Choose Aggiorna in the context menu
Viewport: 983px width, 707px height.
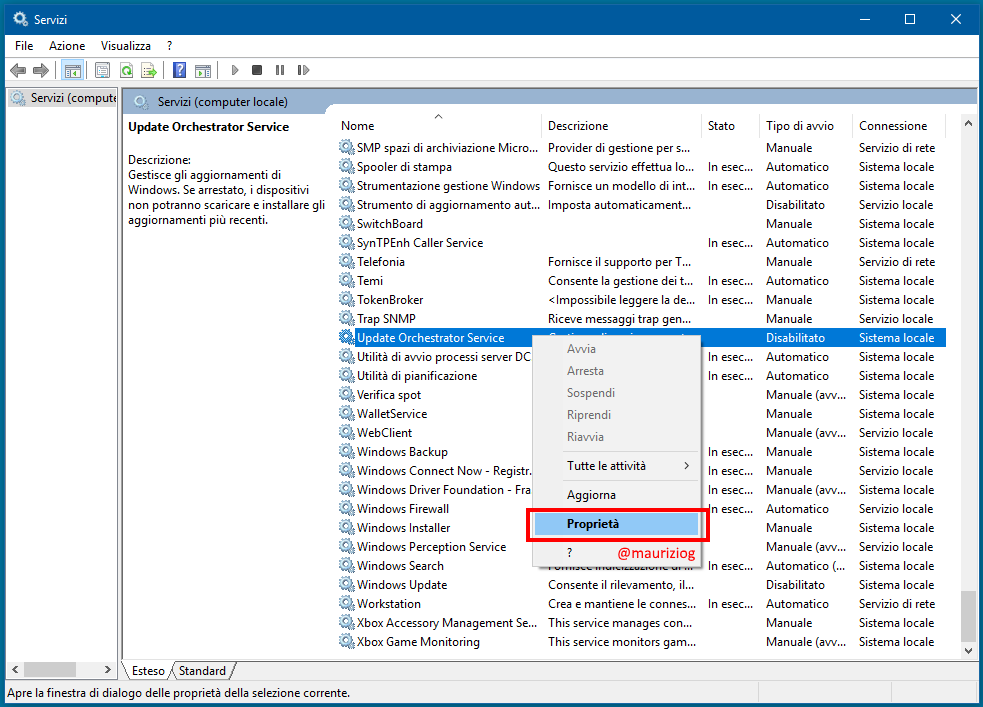coord(616,495)
